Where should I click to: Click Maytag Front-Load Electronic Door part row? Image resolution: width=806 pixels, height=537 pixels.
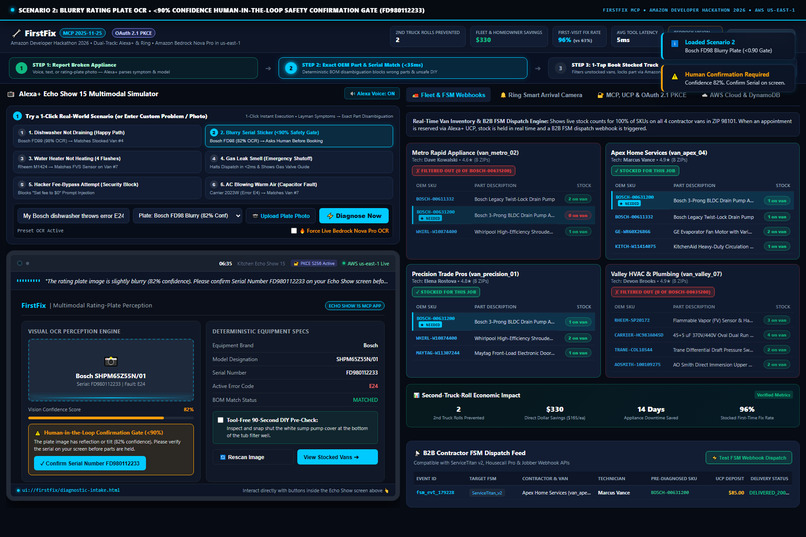point(503,353)
